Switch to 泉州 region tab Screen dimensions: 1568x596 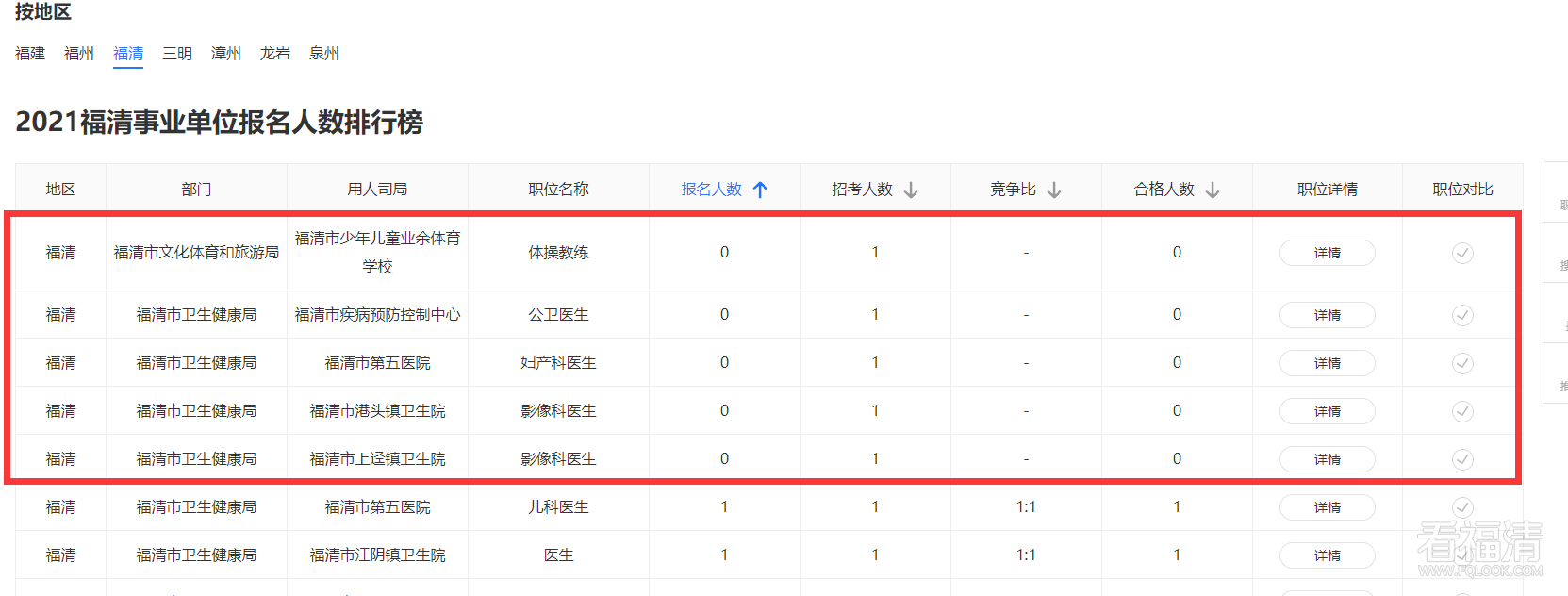tap(324, 54)
